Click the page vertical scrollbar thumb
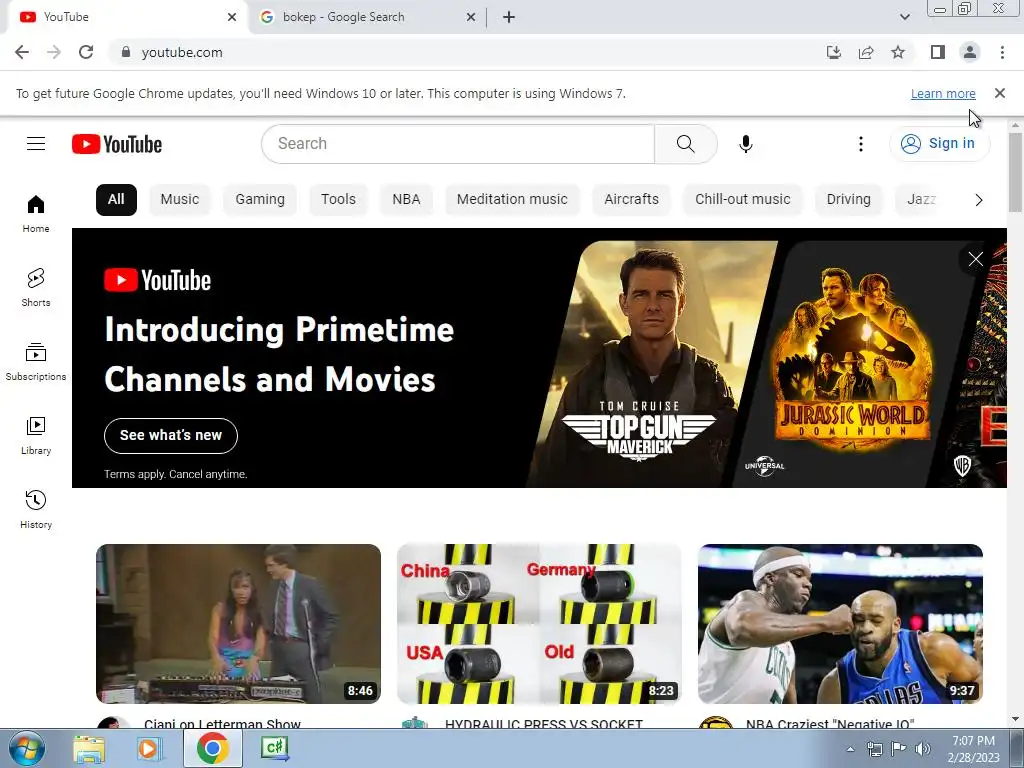Viewport: 1024px width, 768px height. pyautogui.click(x=1015, y=172)
